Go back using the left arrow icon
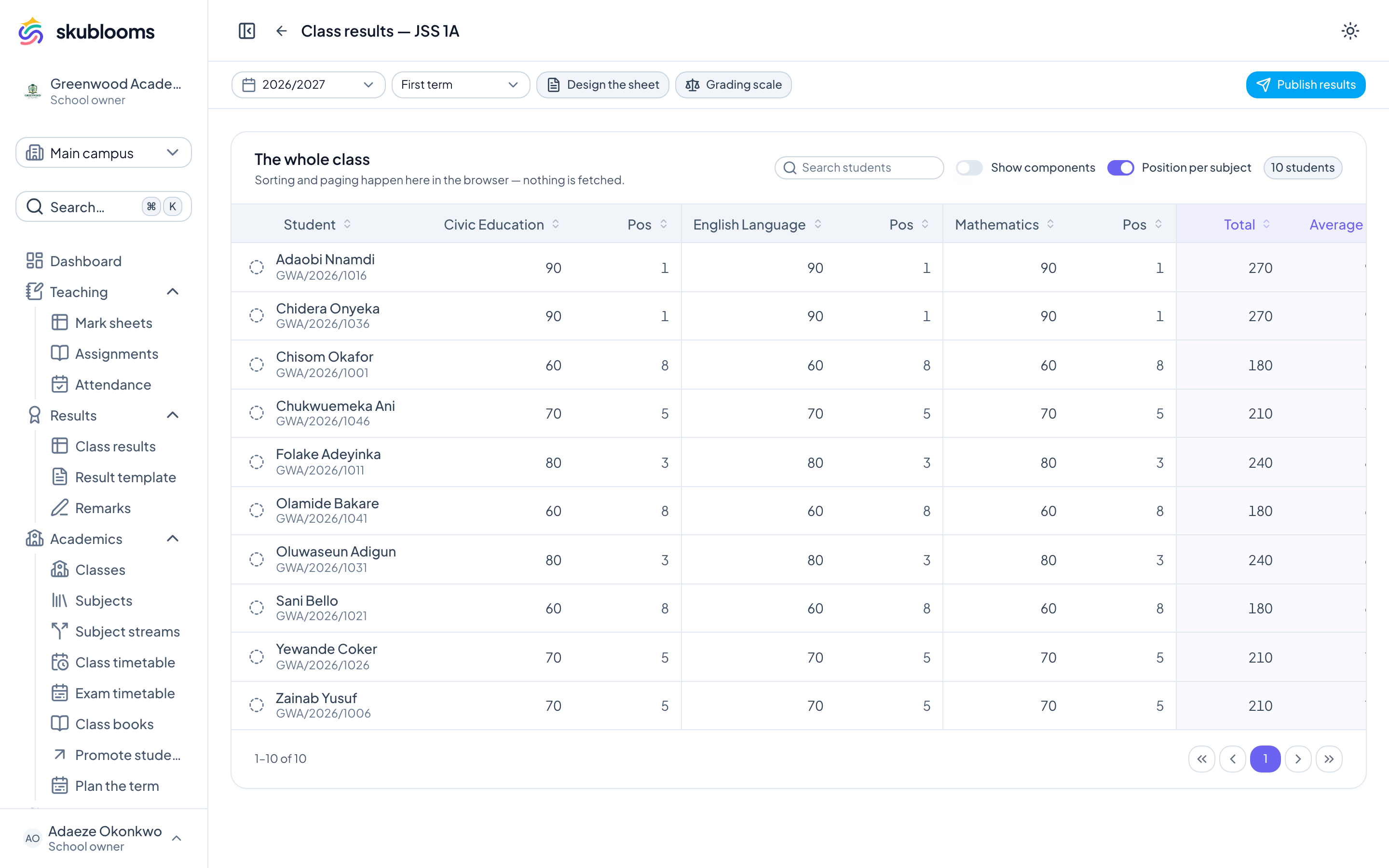1389x868 pixels. click(281, 31)
